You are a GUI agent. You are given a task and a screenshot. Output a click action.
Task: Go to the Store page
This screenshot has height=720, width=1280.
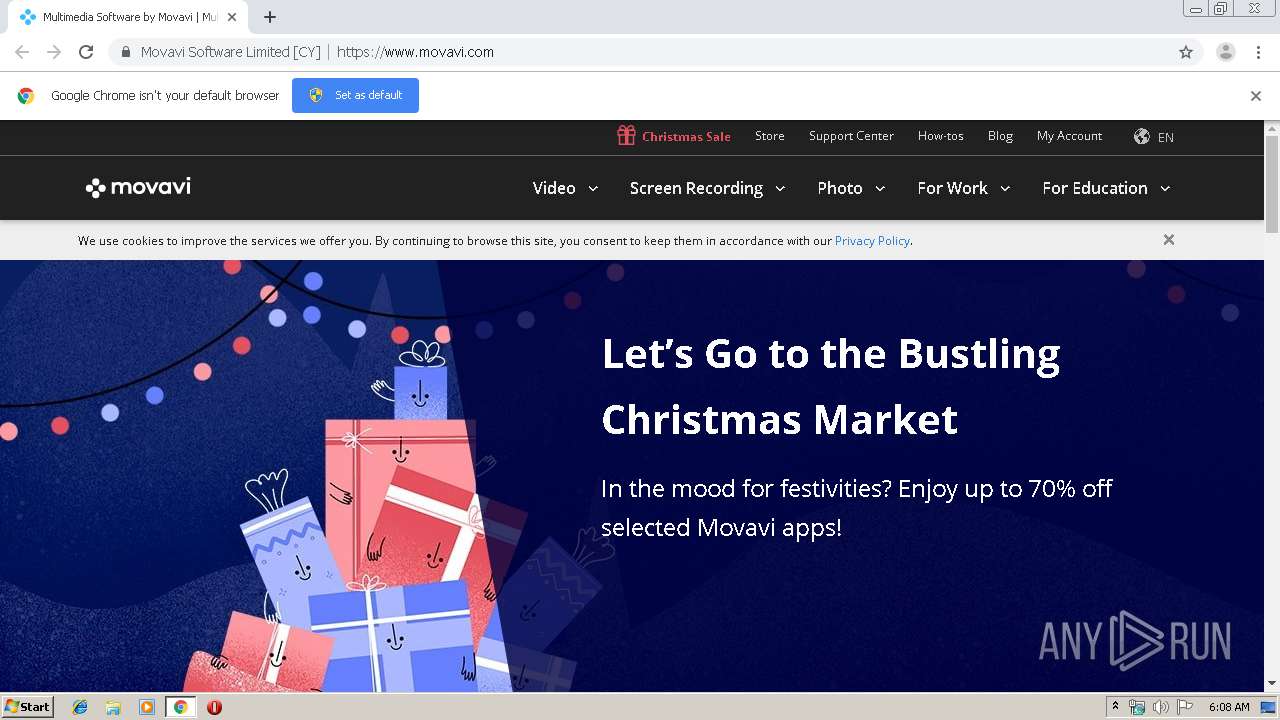pyautogui.click(x=769, y=136)
